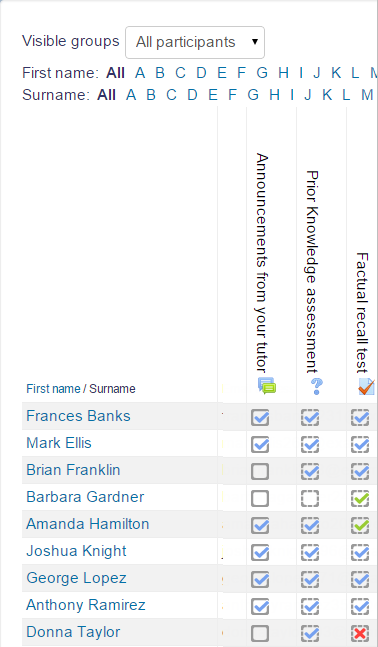The width and height of the screenshot is (378, 647).
Task: Sort by First name column header
Action: coord(53,389)
